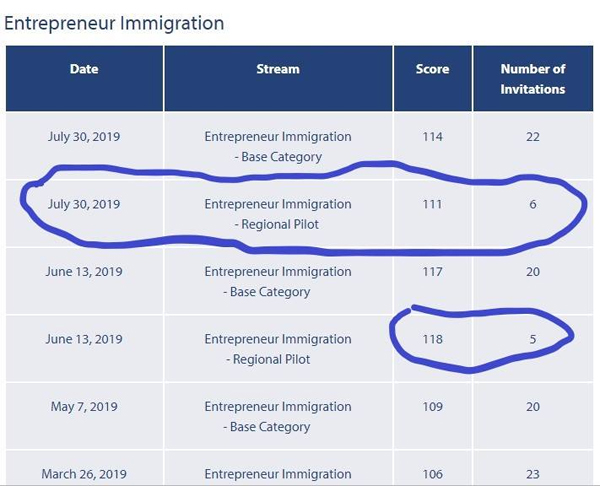Select the Number of Invitations header
The width and height of the screenshot is (600, 486).
[x=532, y=79]
